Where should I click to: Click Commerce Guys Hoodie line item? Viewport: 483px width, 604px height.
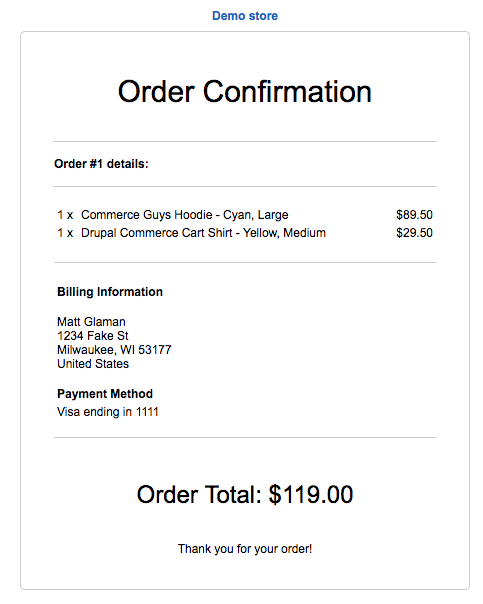[184, 215]
